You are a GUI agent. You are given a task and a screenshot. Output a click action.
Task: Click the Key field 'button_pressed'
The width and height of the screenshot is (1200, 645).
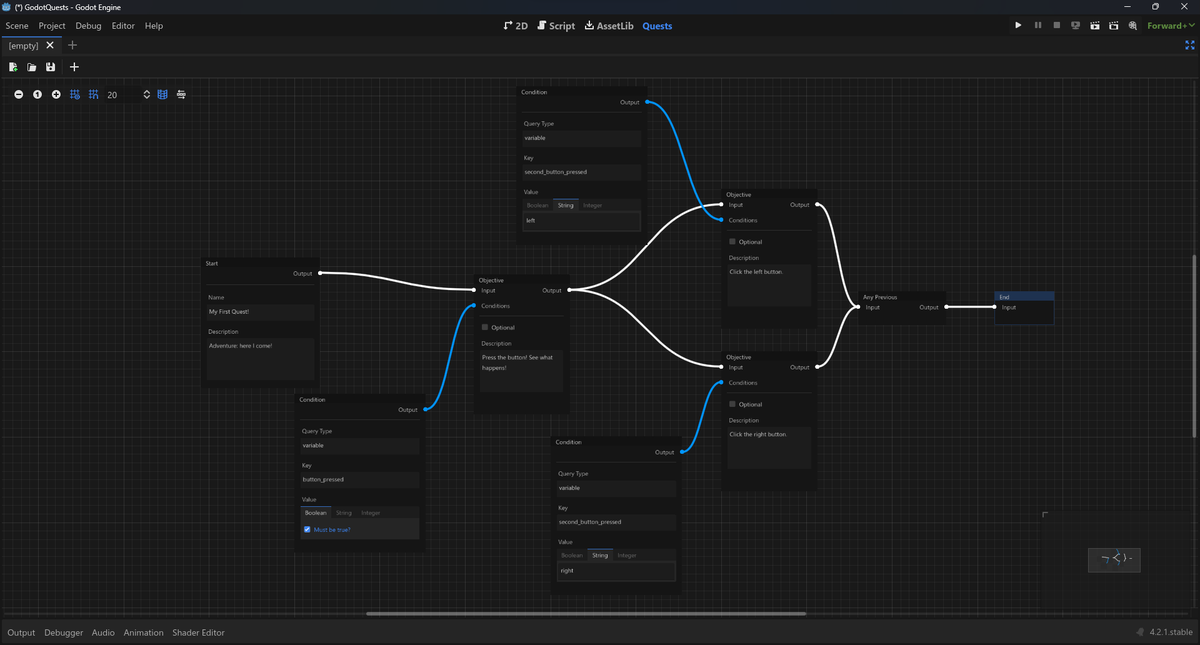click(359, 480)
